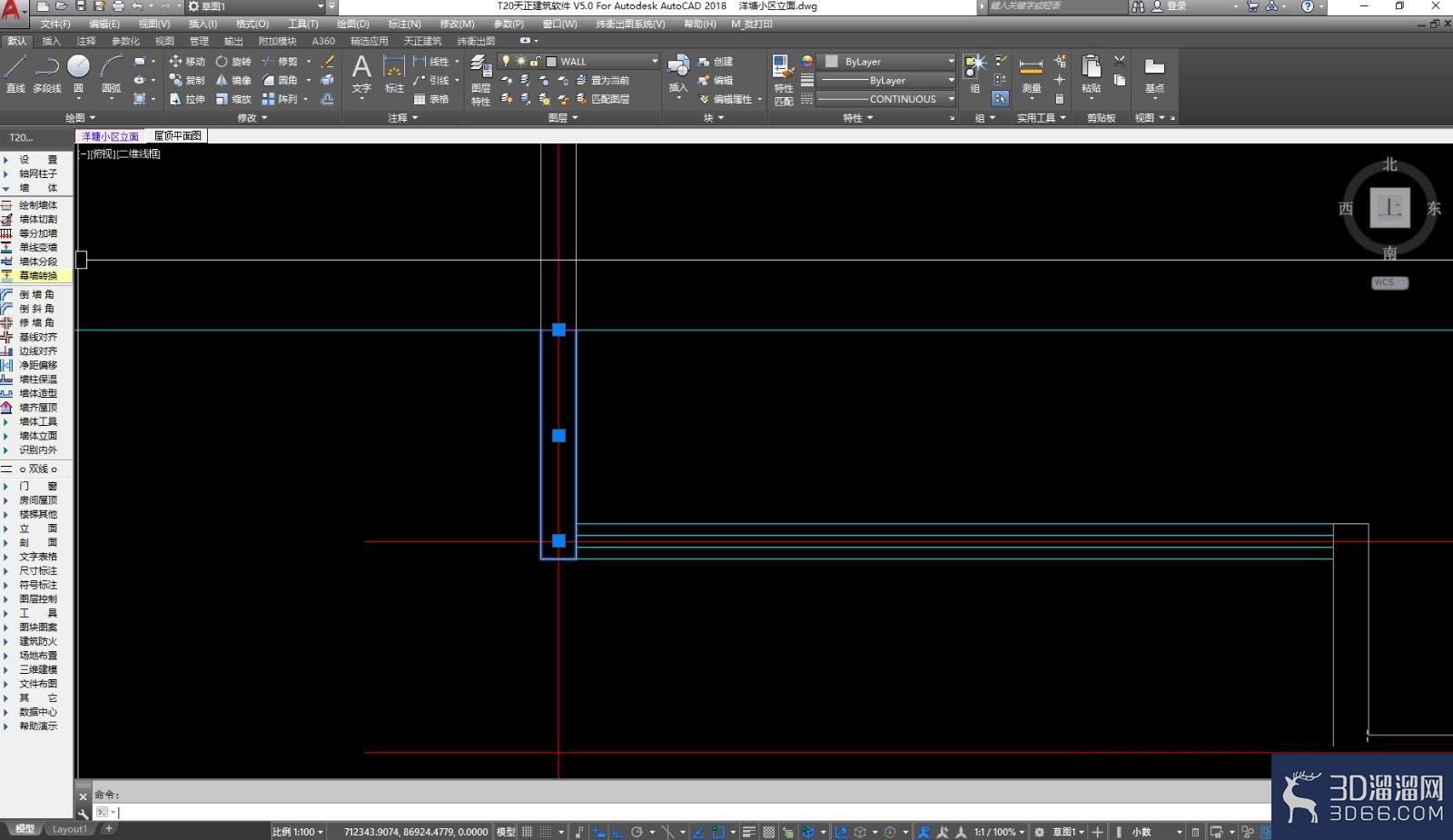
Task: Open the 图层特性 layer properties icon
Action: [480, 80]
